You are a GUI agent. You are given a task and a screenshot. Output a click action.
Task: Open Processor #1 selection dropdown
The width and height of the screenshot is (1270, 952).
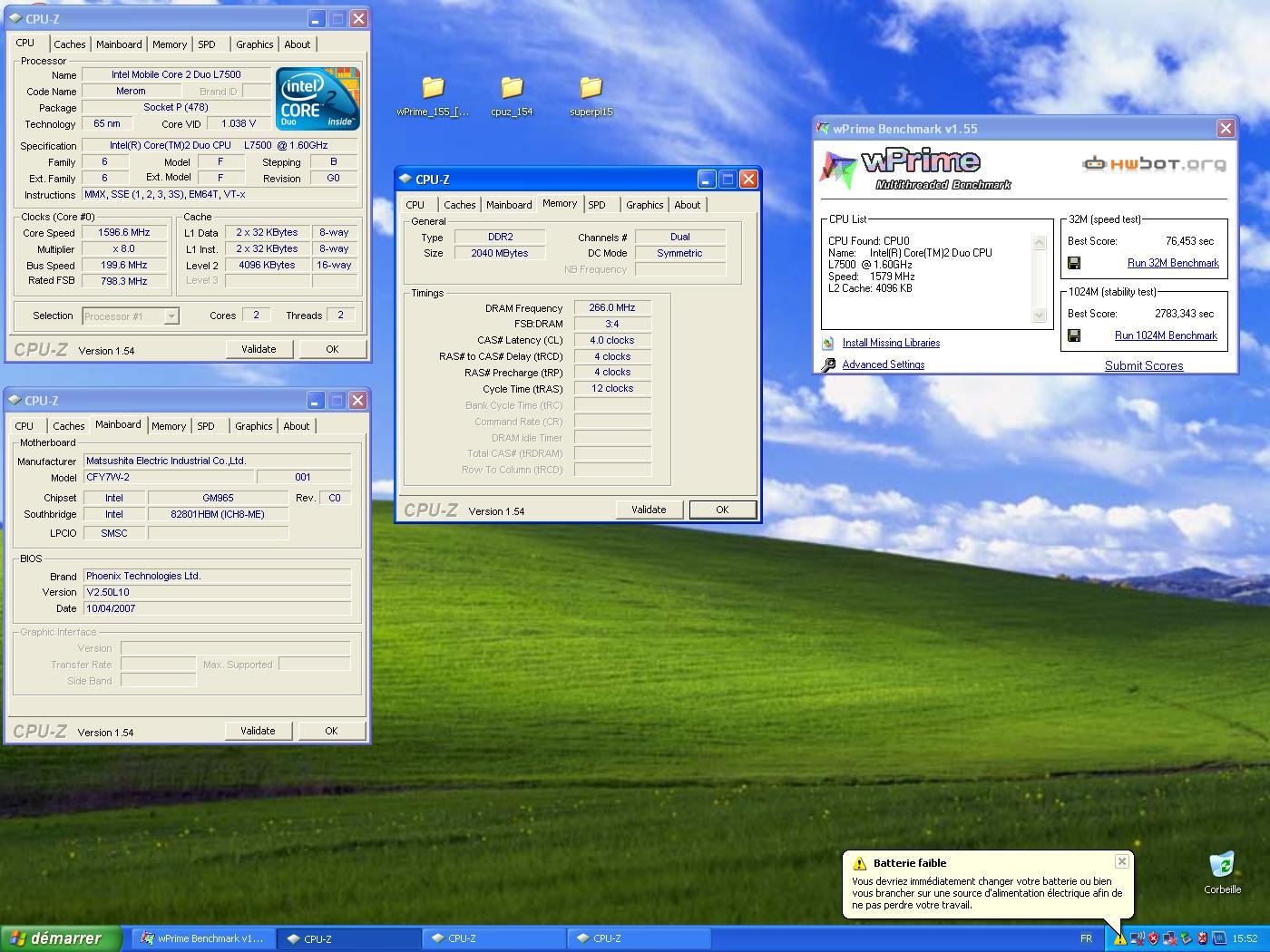[x=171, y=316]
